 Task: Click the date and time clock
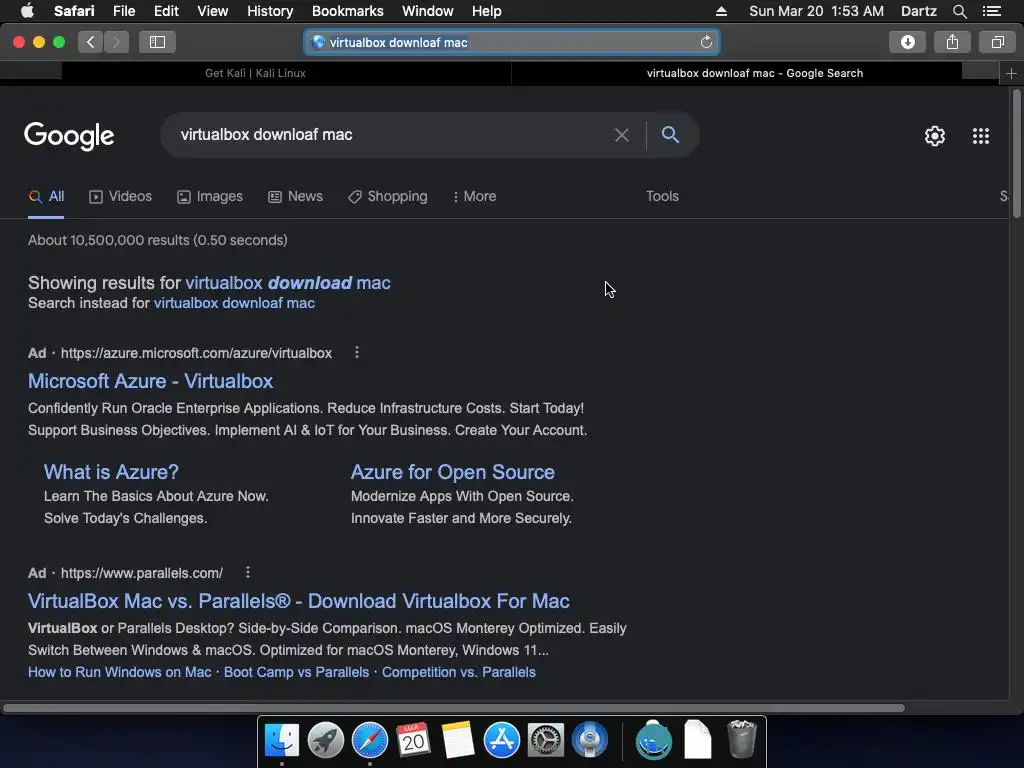tap(816, 11)
